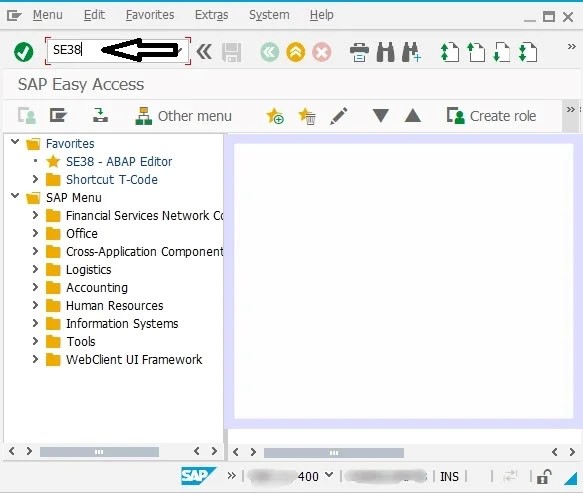This screenshot has width=583, height=493.
Task: Expand the WebClient UI Framework folder
Action: coord(35,359)
